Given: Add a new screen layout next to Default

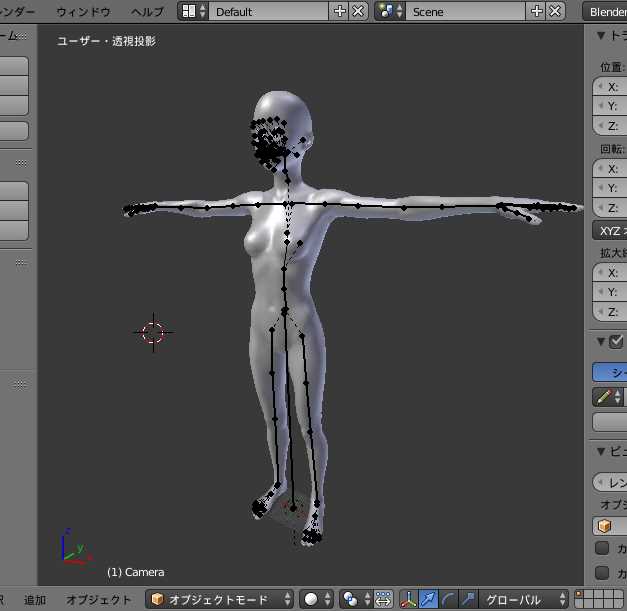Looking at the screenshot, I should (339, 11).
